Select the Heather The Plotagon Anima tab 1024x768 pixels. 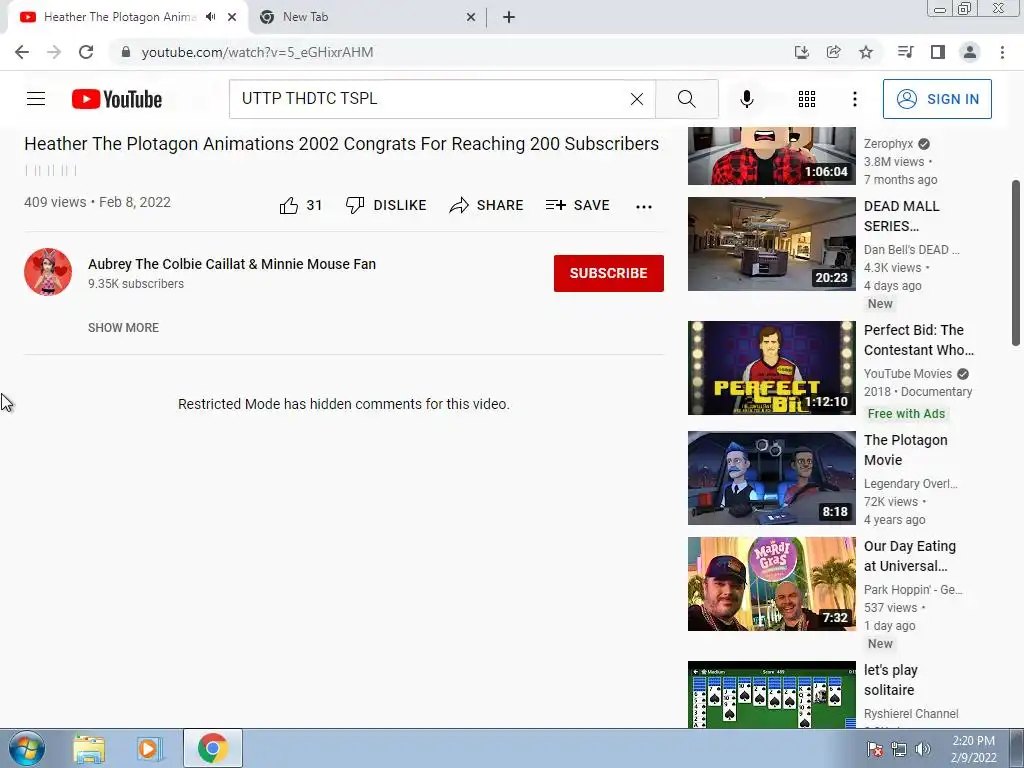click(x=128, y=18)
